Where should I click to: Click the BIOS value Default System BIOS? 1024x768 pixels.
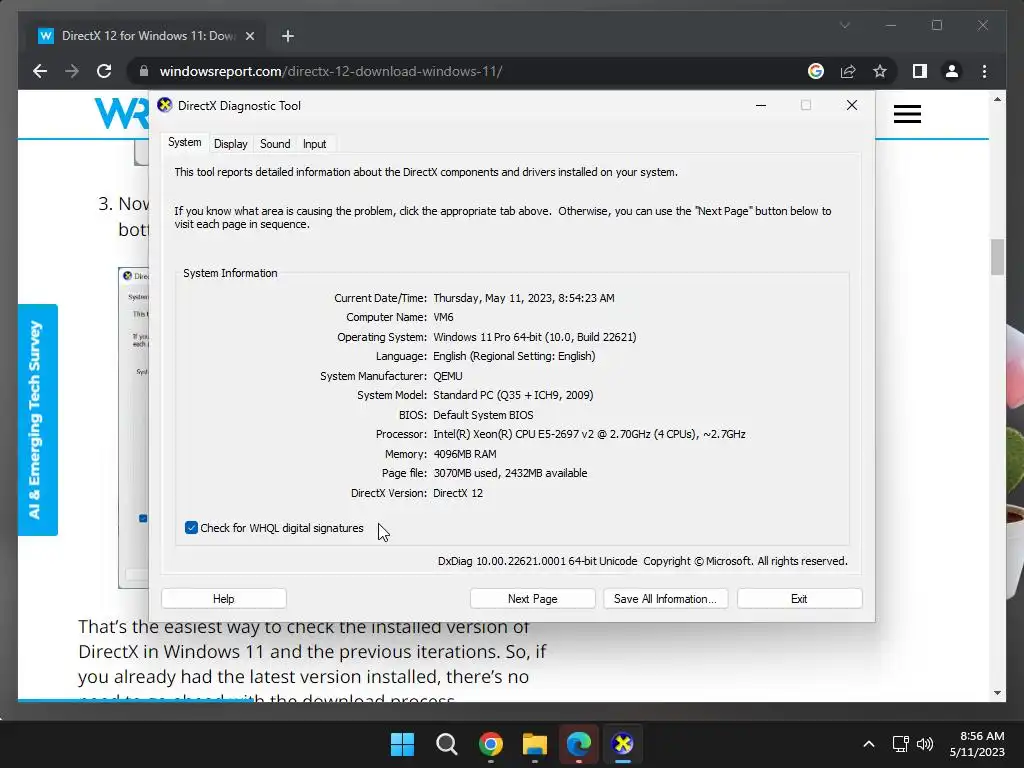coord(483,415)
